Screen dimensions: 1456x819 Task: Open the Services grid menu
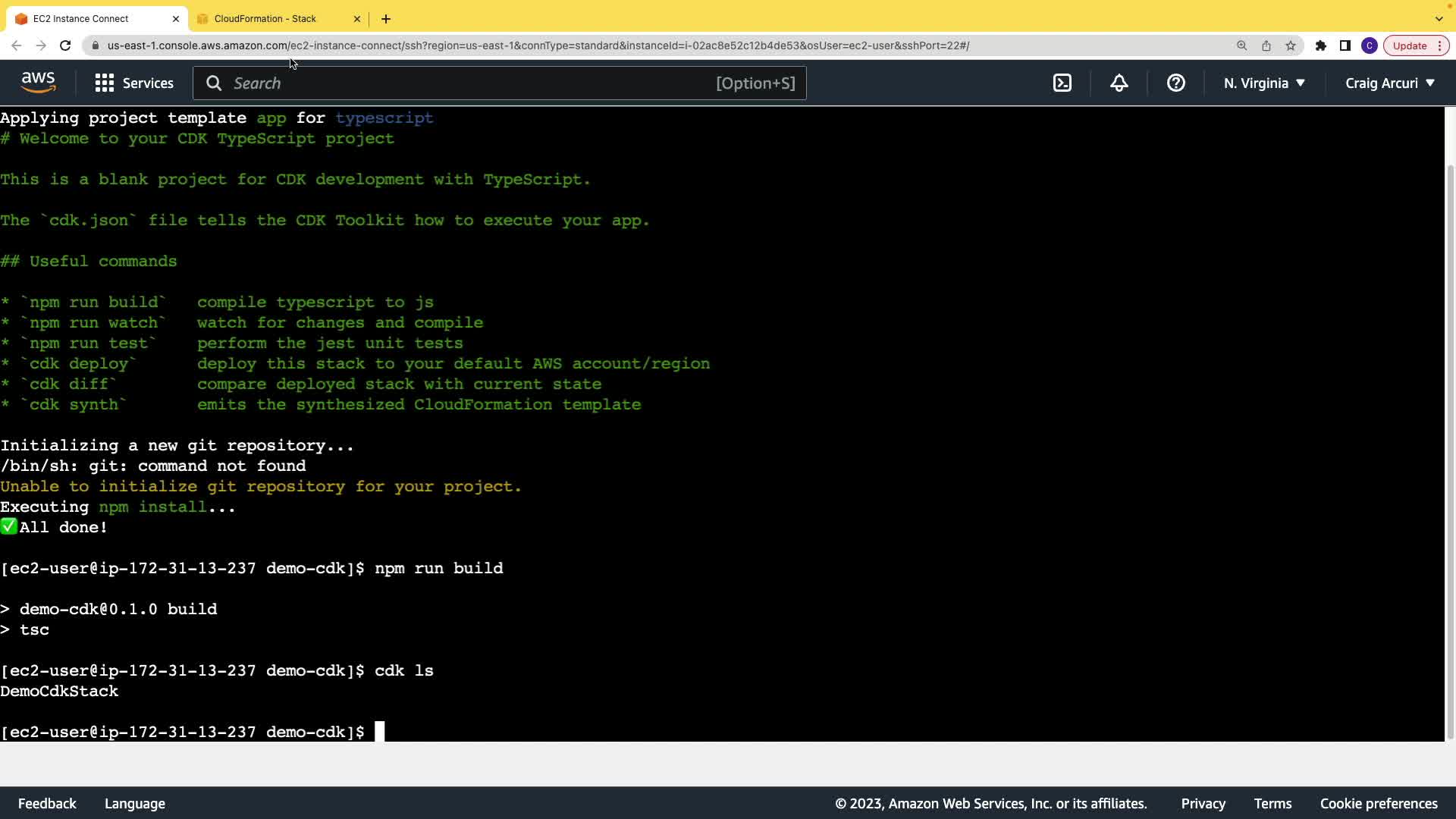(x=134, y=83)
